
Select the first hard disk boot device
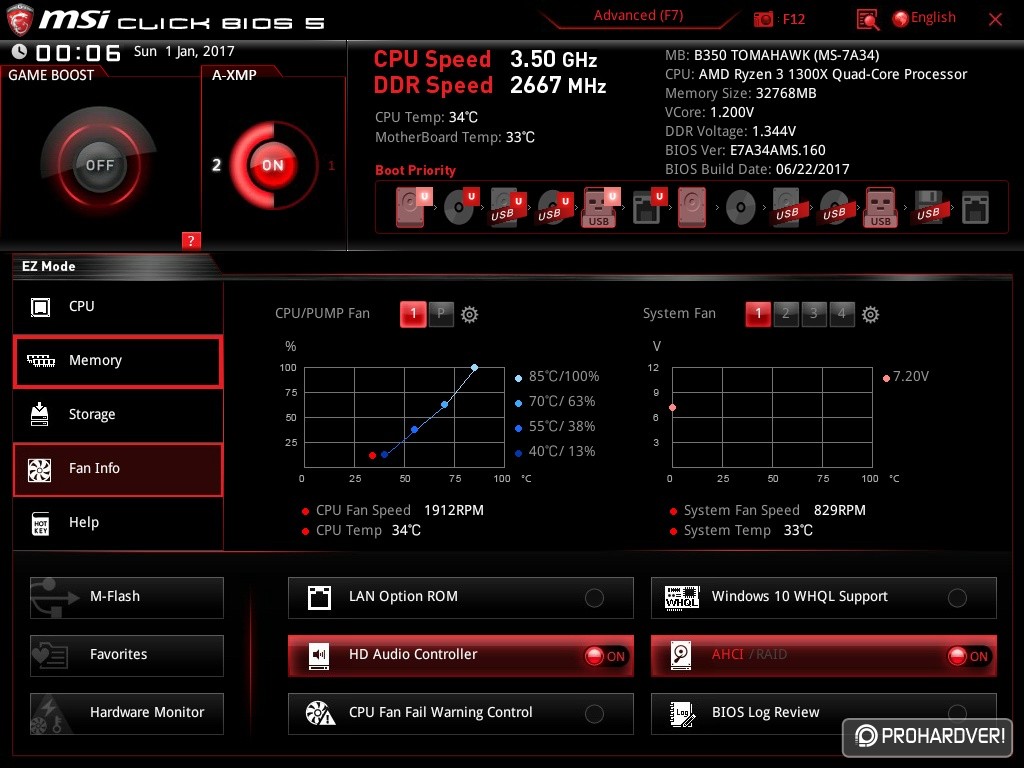[x=413, y=207]
